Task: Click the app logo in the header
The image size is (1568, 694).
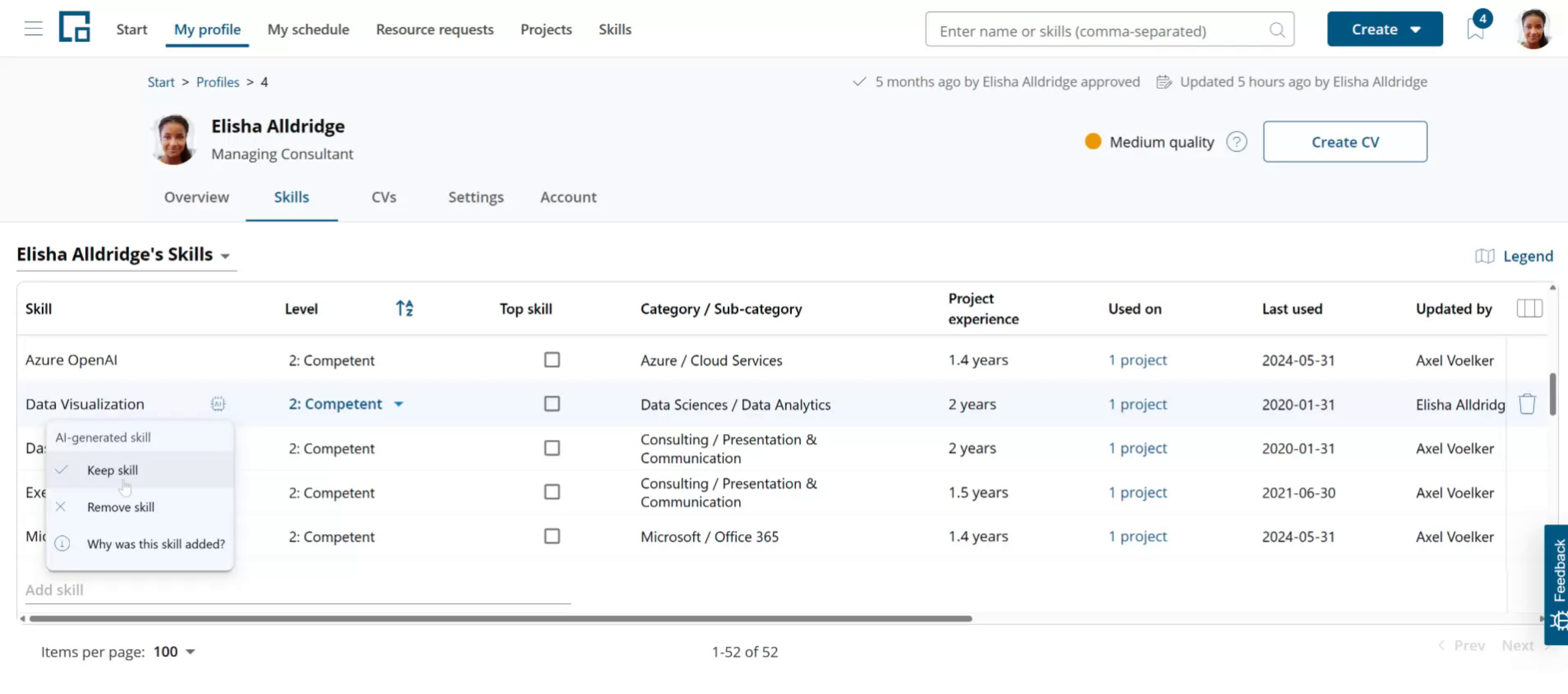Action: pos(74,27)
